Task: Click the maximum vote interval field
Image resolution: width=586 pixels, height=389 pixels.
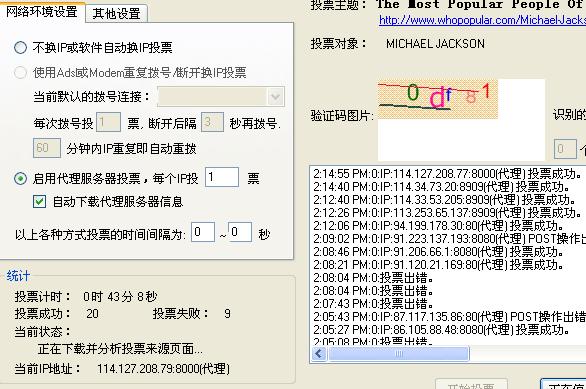Action: (240, 232)
